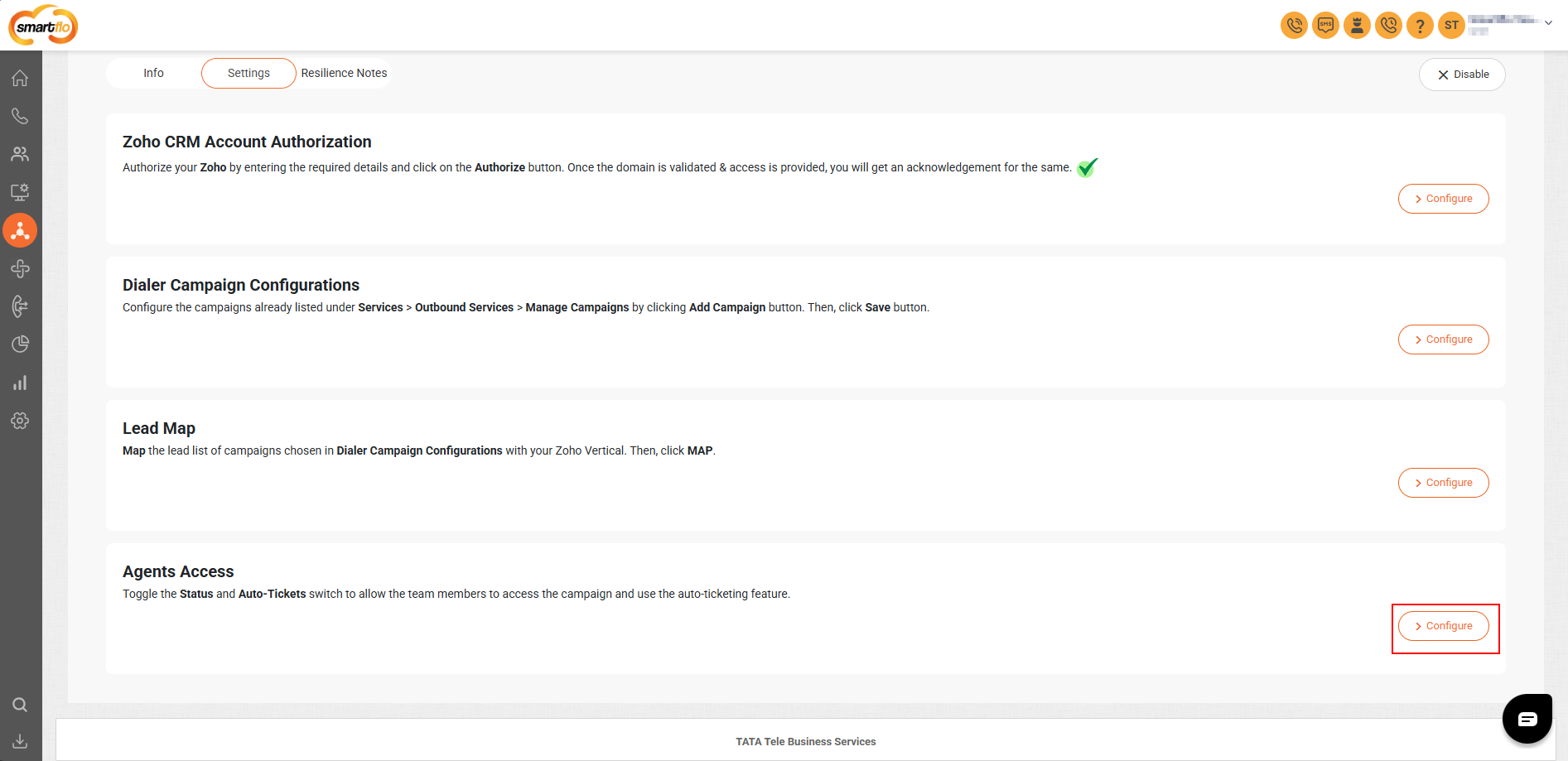Open the Resilience Notes tab

(x=344, y=73)
